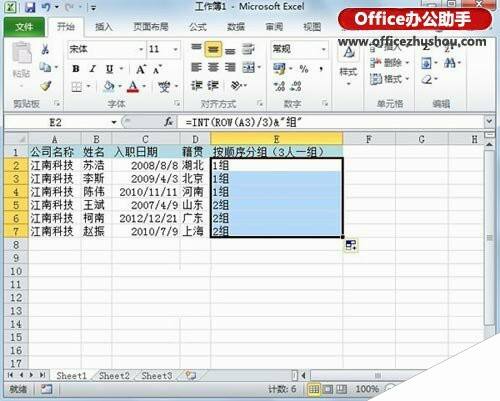Open the 样式 styles gallery
This screenshot has width=500, height=401.
click(x=348, y=67)
